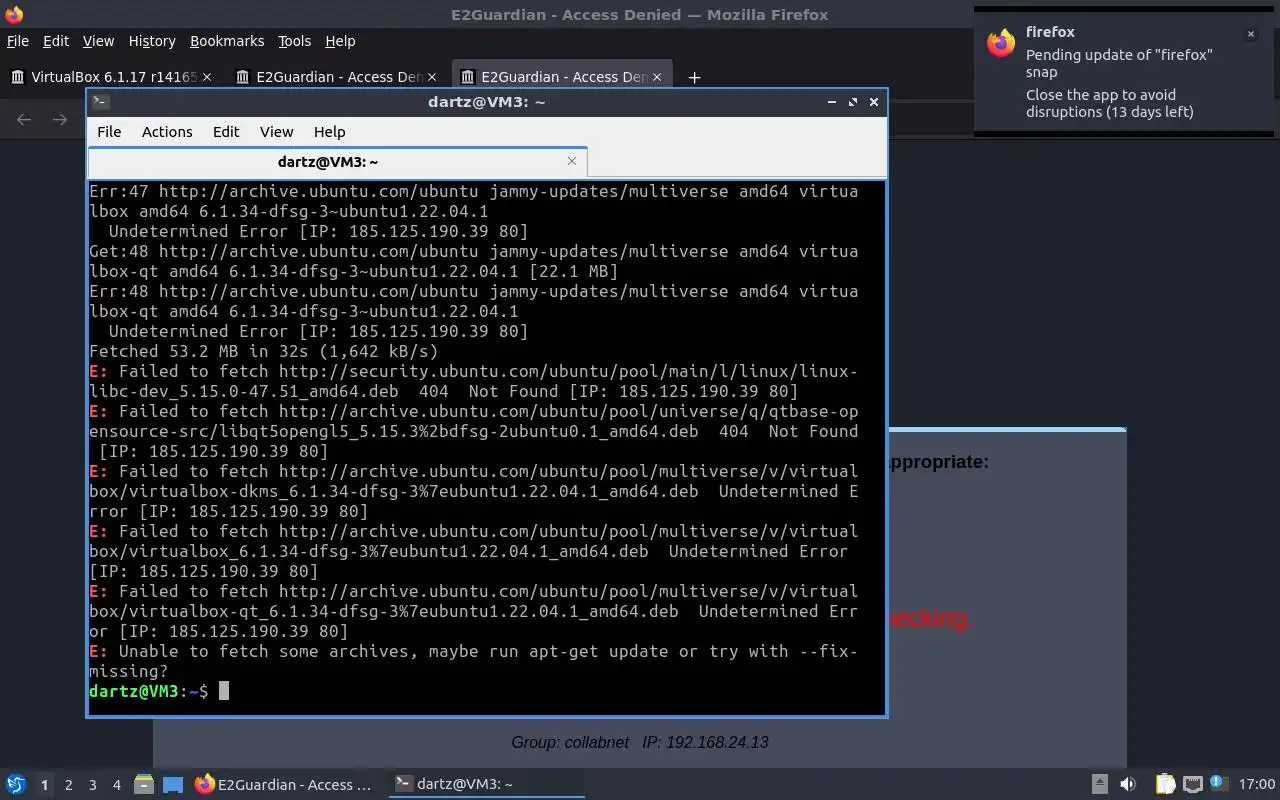Open terminal File menu
Screen dimensions: 1280x800
click(x=109, y=132)
